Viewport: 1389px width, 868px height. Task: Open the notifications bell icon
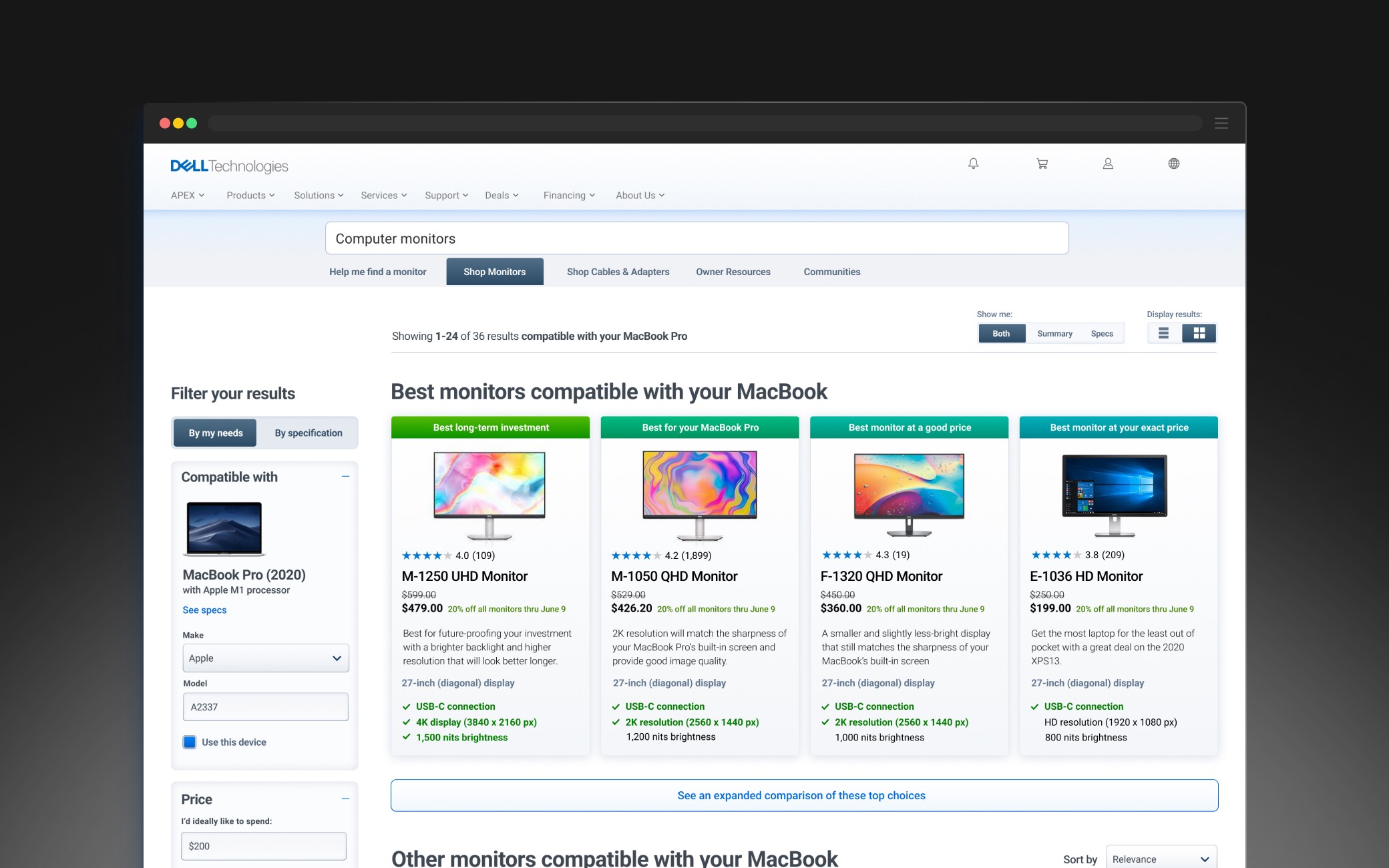pyautogui.click(x=973, y=164)
